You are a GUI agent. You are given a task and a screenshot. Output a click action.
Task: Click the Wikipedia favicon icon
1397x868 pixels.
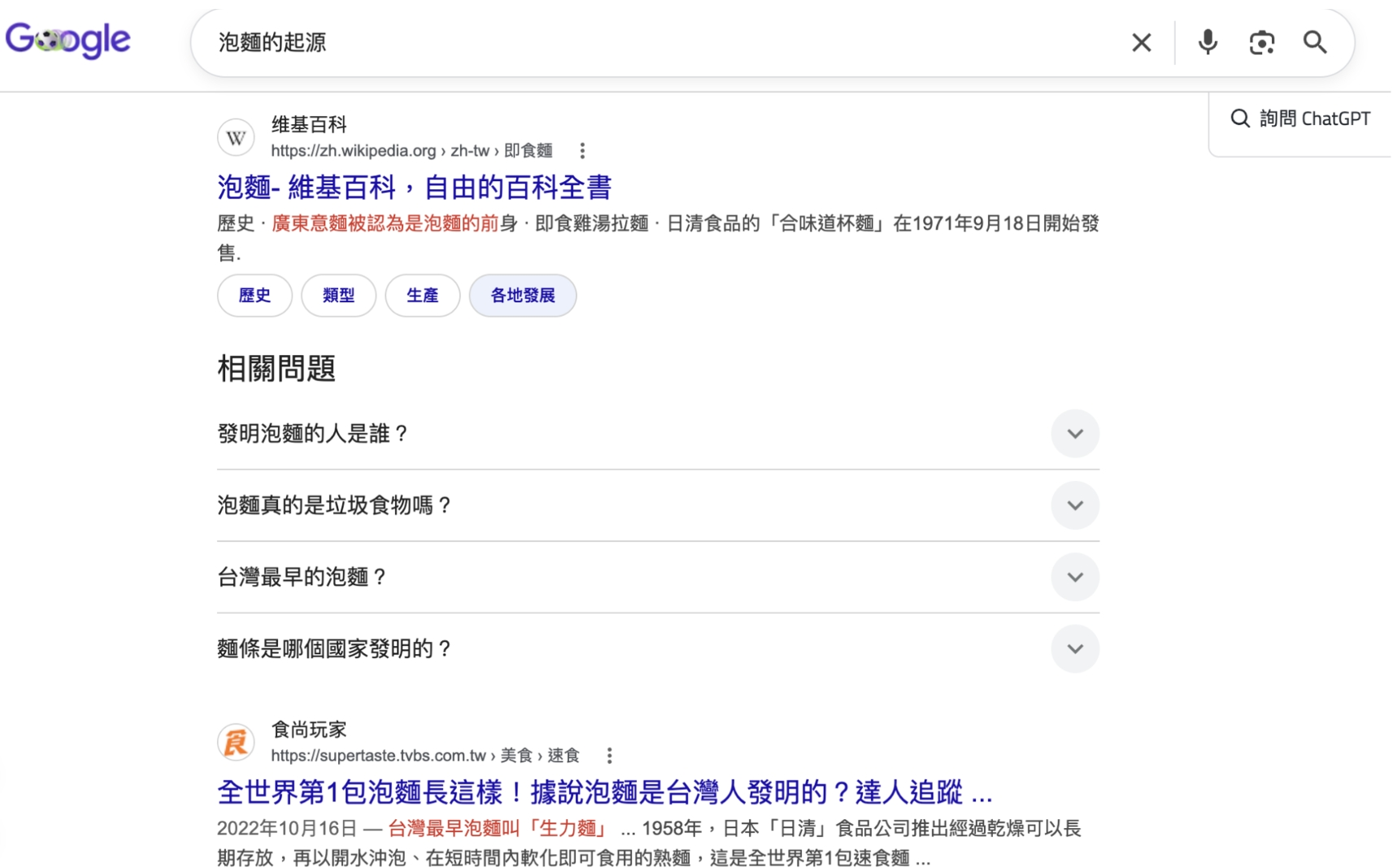[x=237, y=137]
